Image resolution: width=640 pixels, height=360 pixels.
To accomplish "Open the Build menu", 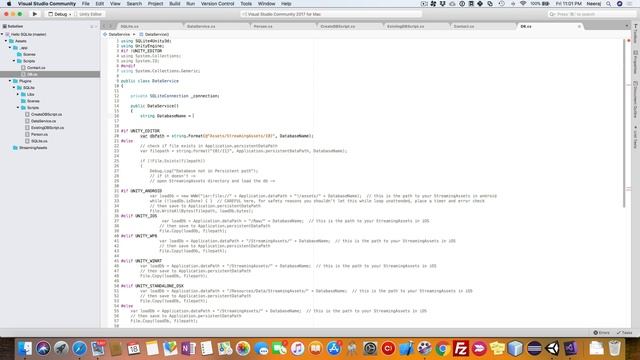I will tap(175, 4).
